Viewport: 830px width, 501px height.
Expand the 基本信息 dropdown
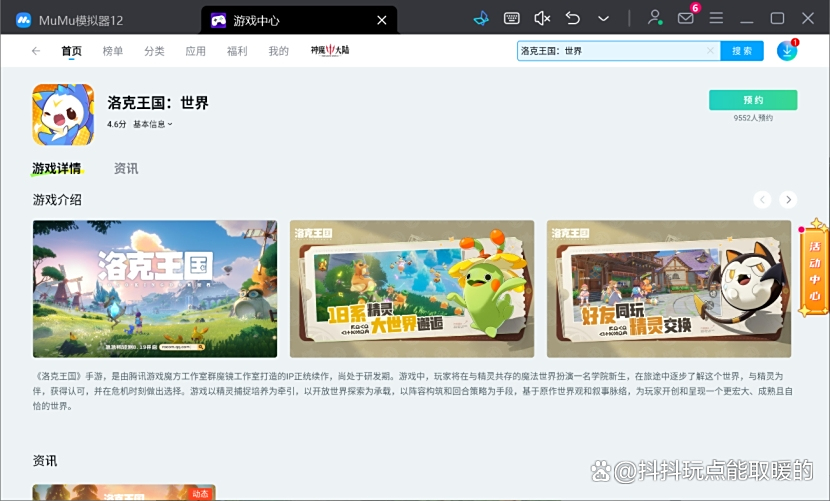pyautogui.click(x=153, y=124)
